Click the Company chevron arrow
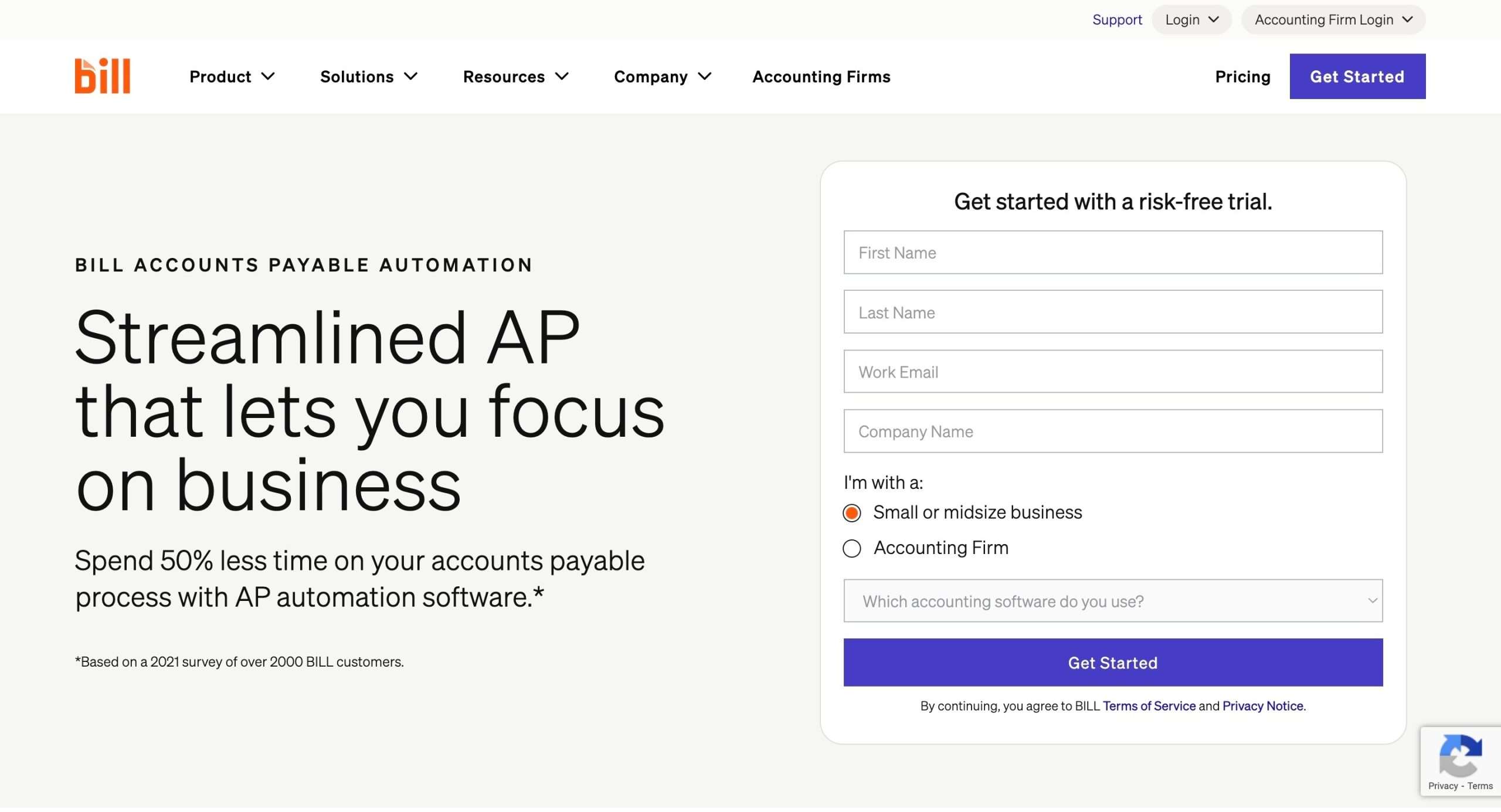The height and width of the screenshot is (812, 1501). point(705,76)
